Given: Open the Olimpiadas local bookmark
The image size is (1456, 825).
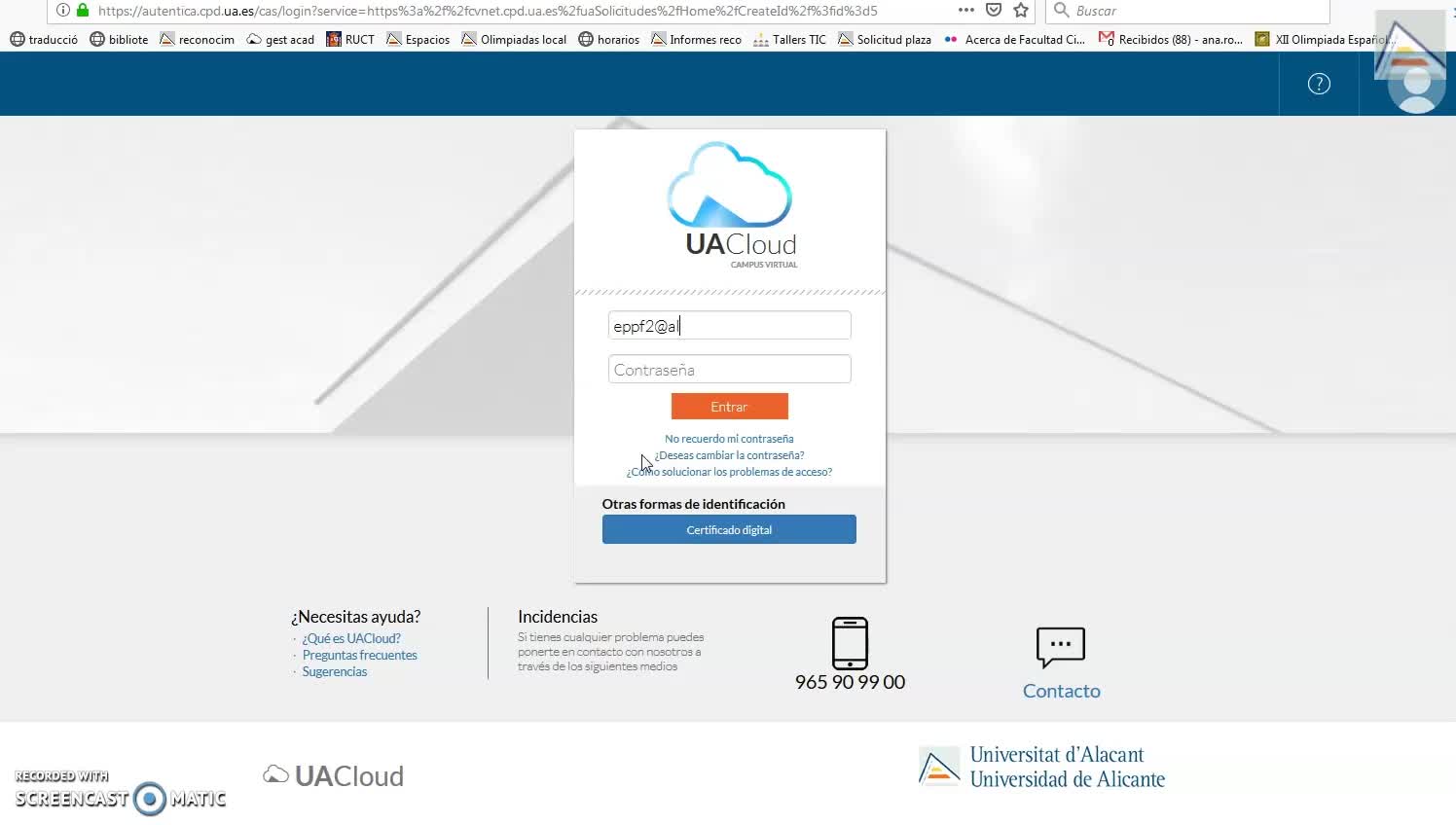Looking at the screenshot, I should 514,40.
